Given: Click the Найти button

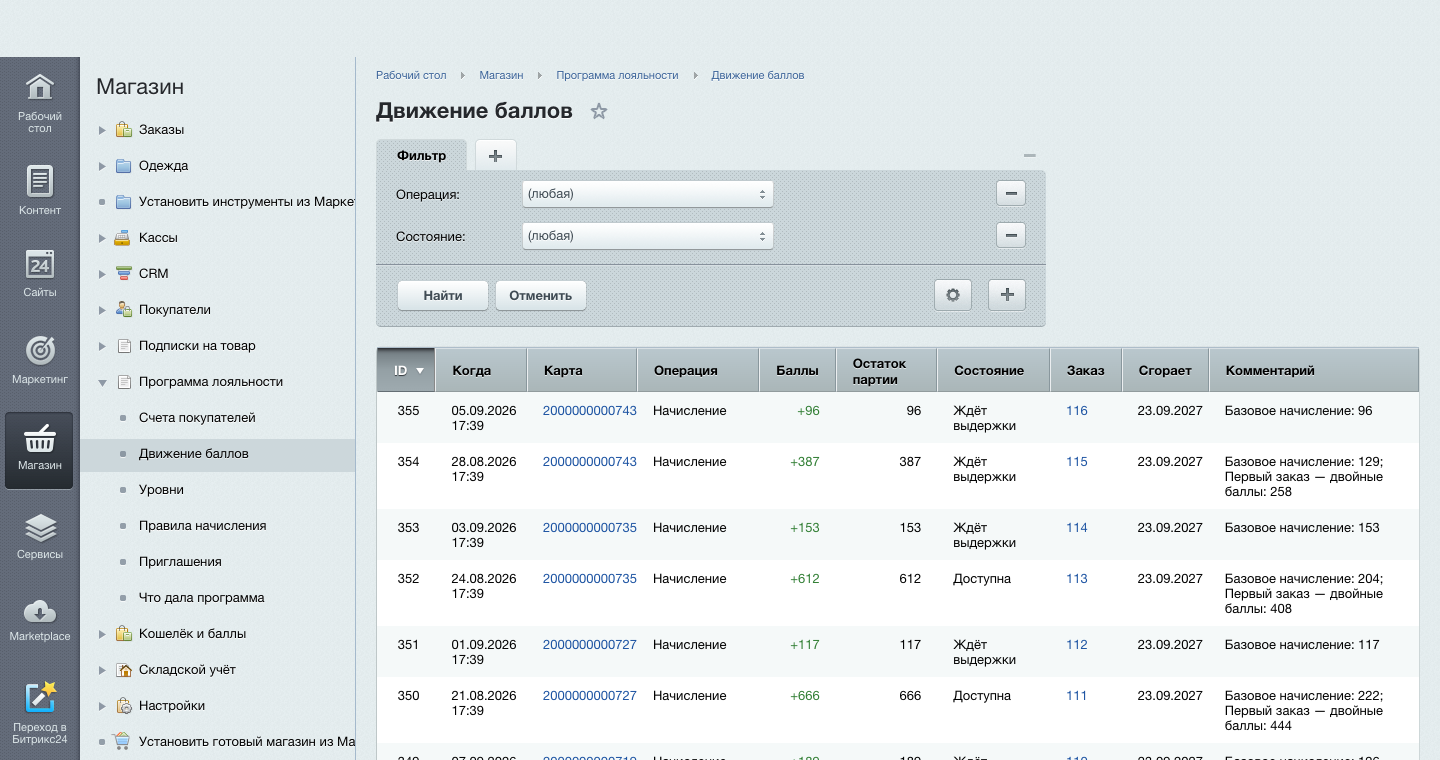Looking at the screenshot, I should [x=443, y=295].
